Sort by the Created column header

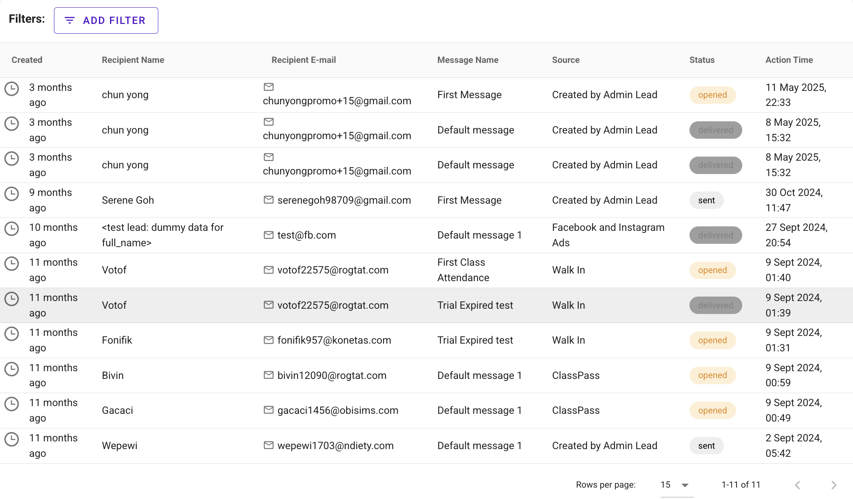tap(27, 60)
